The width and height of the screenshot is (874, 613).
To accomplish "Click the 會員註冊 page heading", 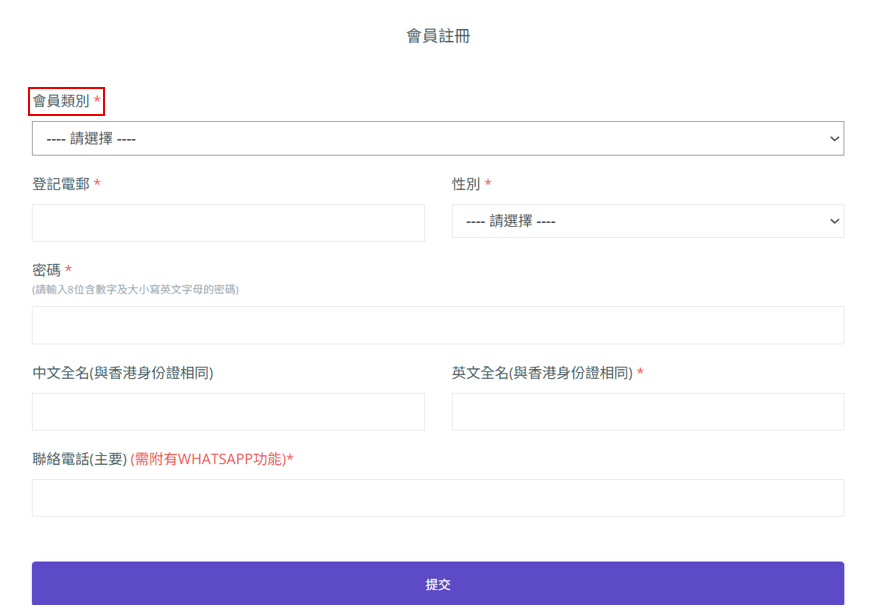I will tap(438, 36).
